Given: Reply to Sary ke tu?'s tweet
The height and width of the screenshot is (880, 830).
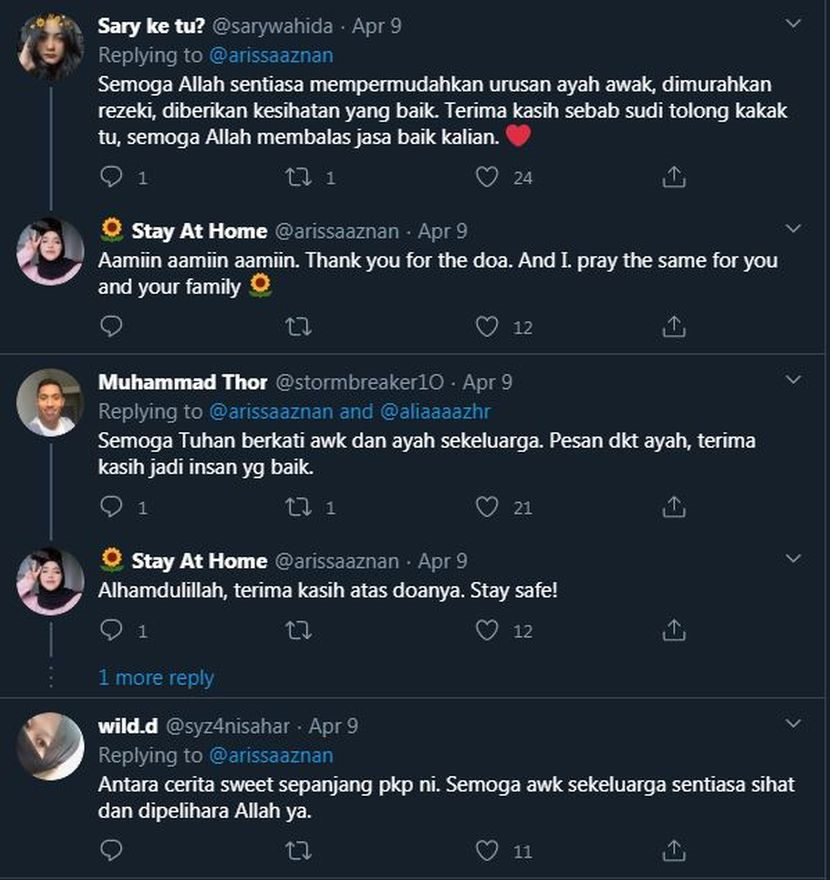Looking at the screenshot, I should [x=112, y=177].
